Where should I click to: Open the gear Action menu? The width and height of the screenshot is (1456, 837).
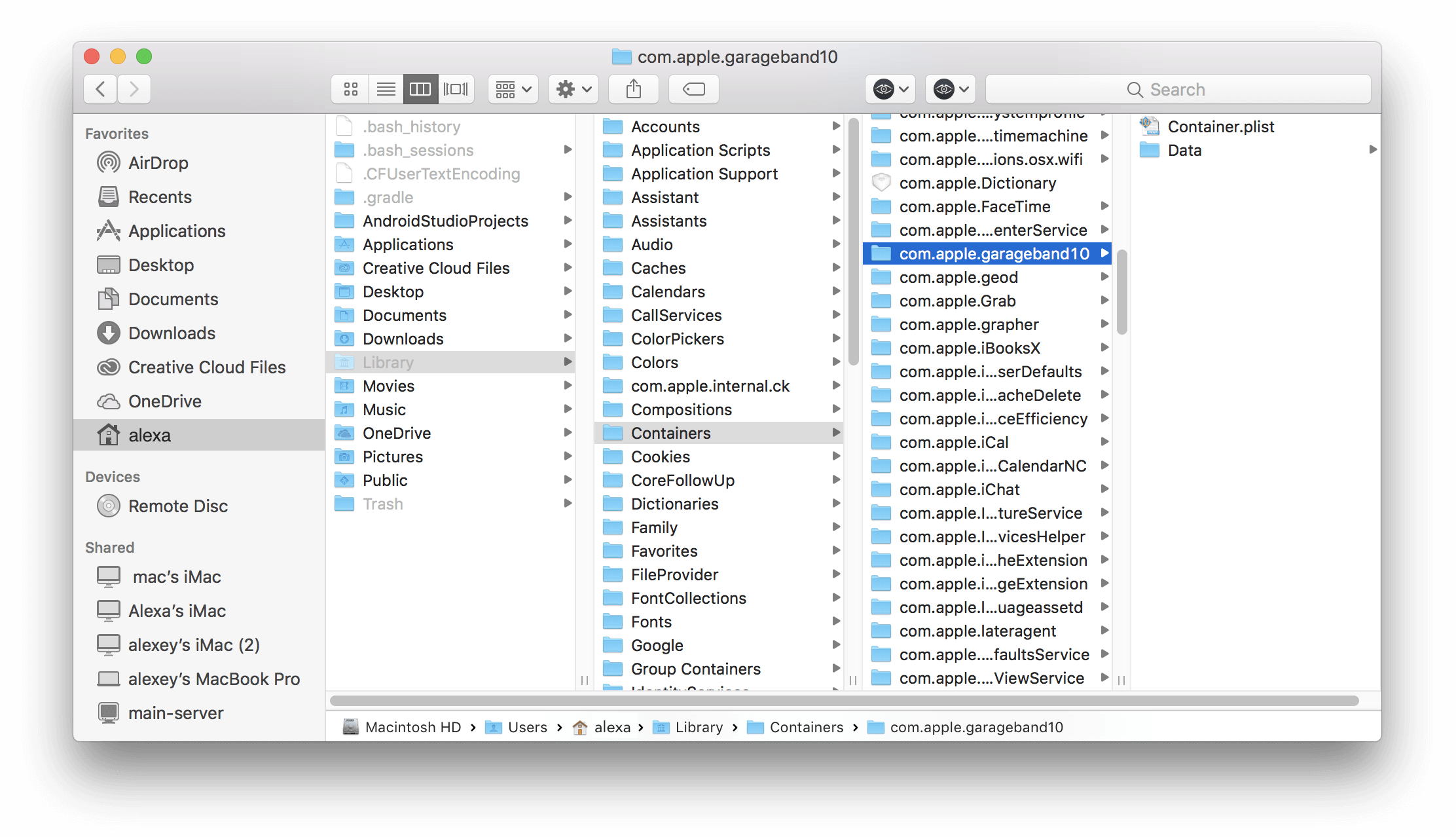pyautogui.click(x=573, y=89)
